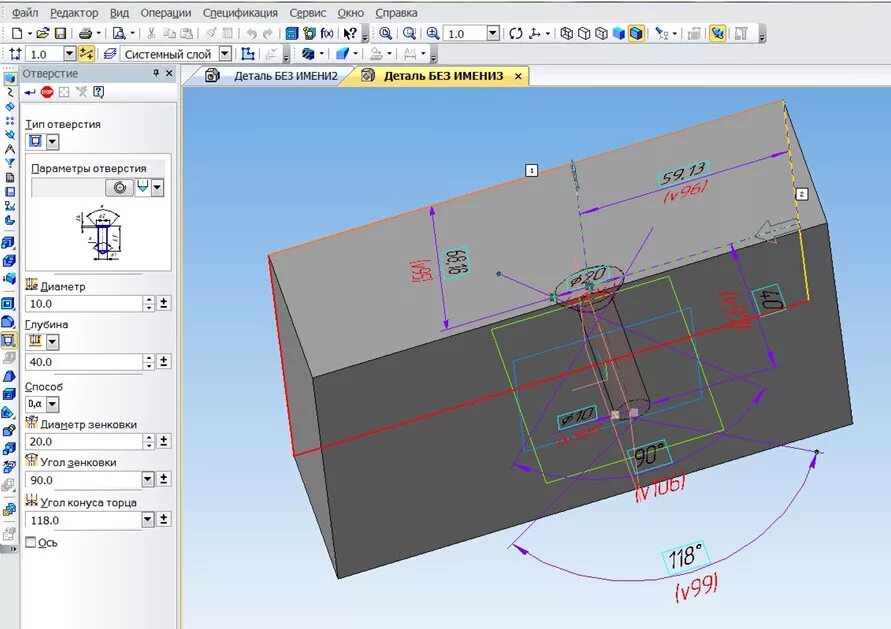Pin the Отверстие panel
This screenshot has height=629, width=891.
point(156,73)
